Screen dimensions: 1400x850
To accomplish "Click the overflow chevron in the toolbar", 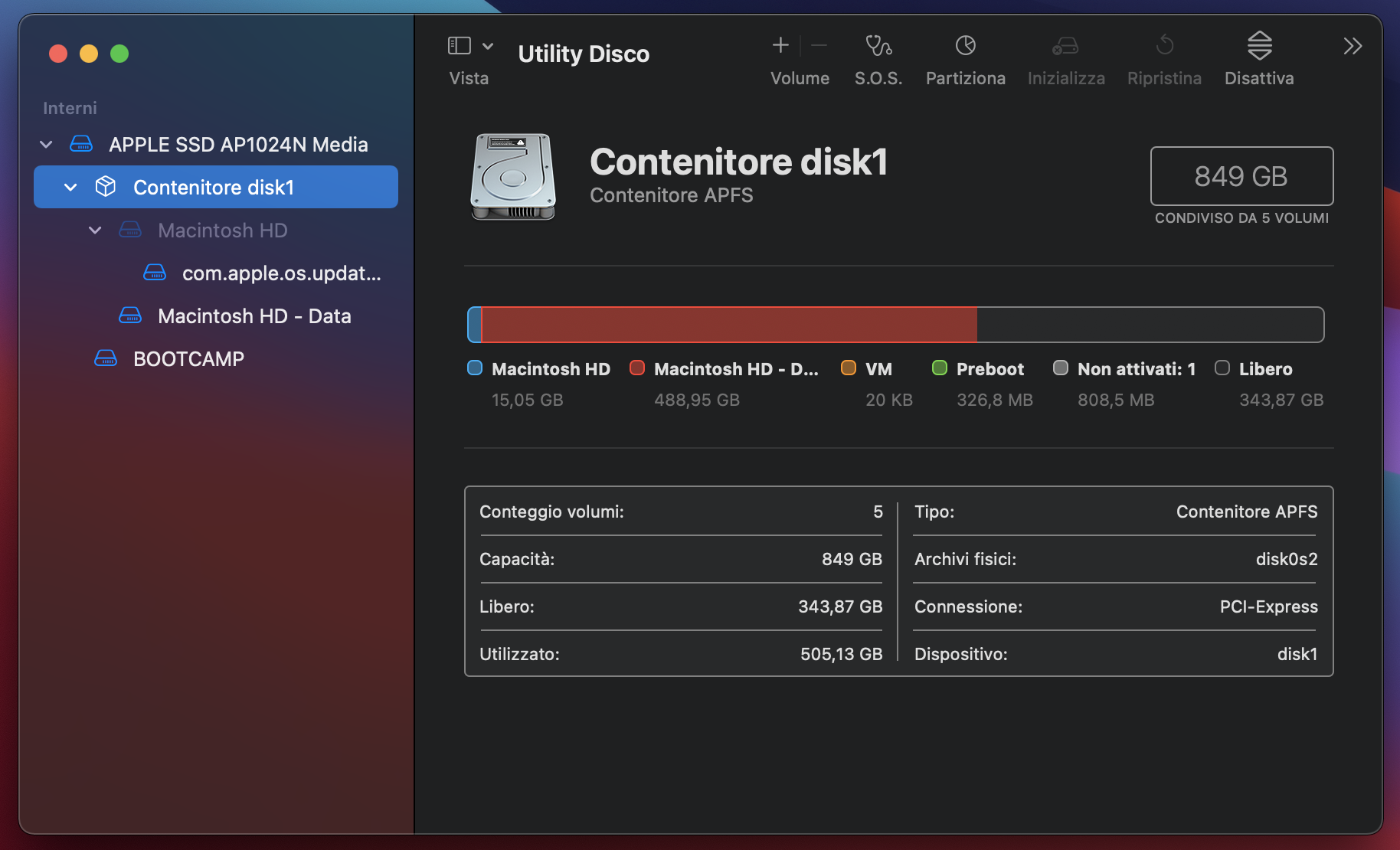I will [1353, 46].
